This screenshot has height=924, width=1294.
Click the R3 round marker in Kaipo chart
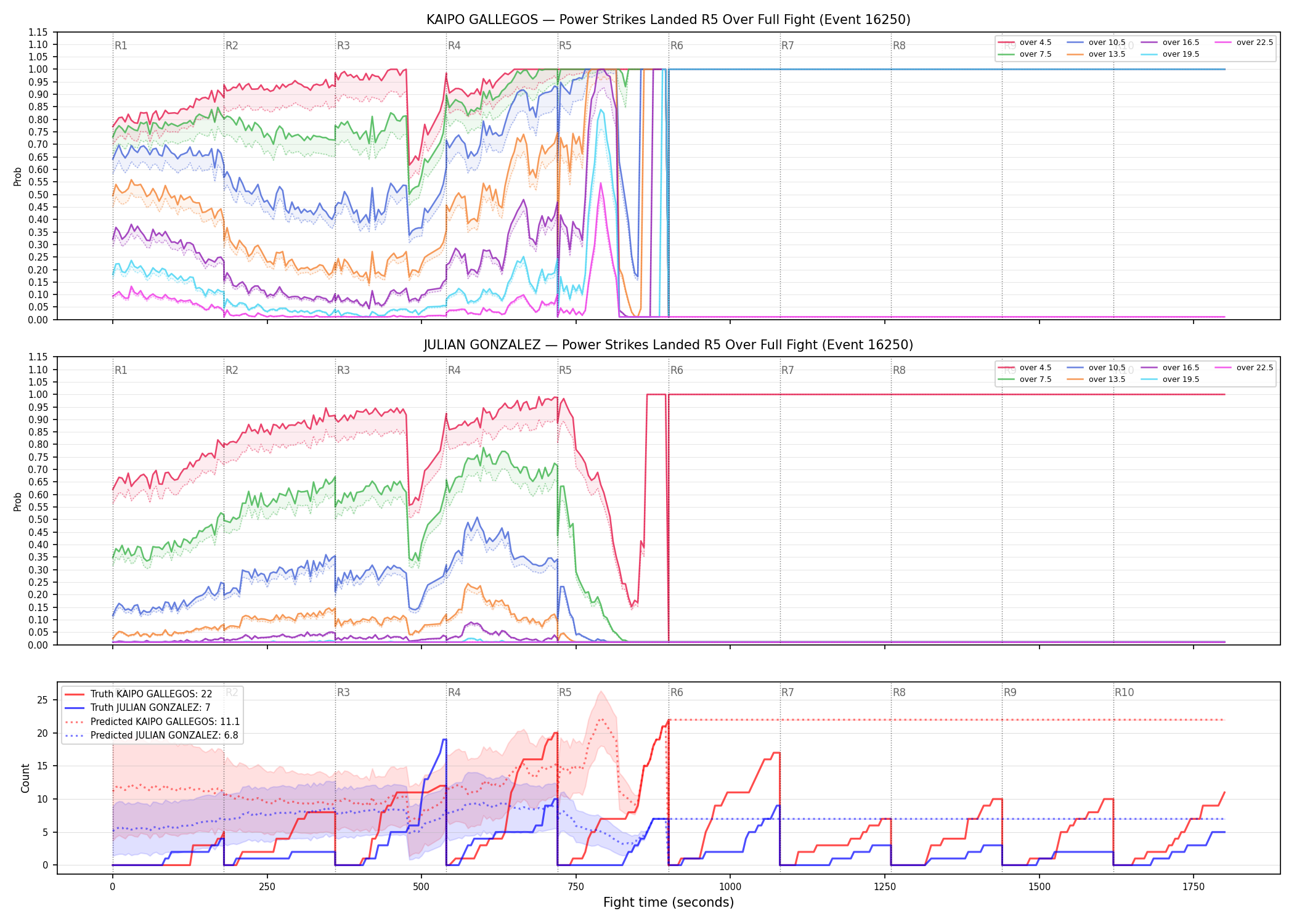[343, 46]
